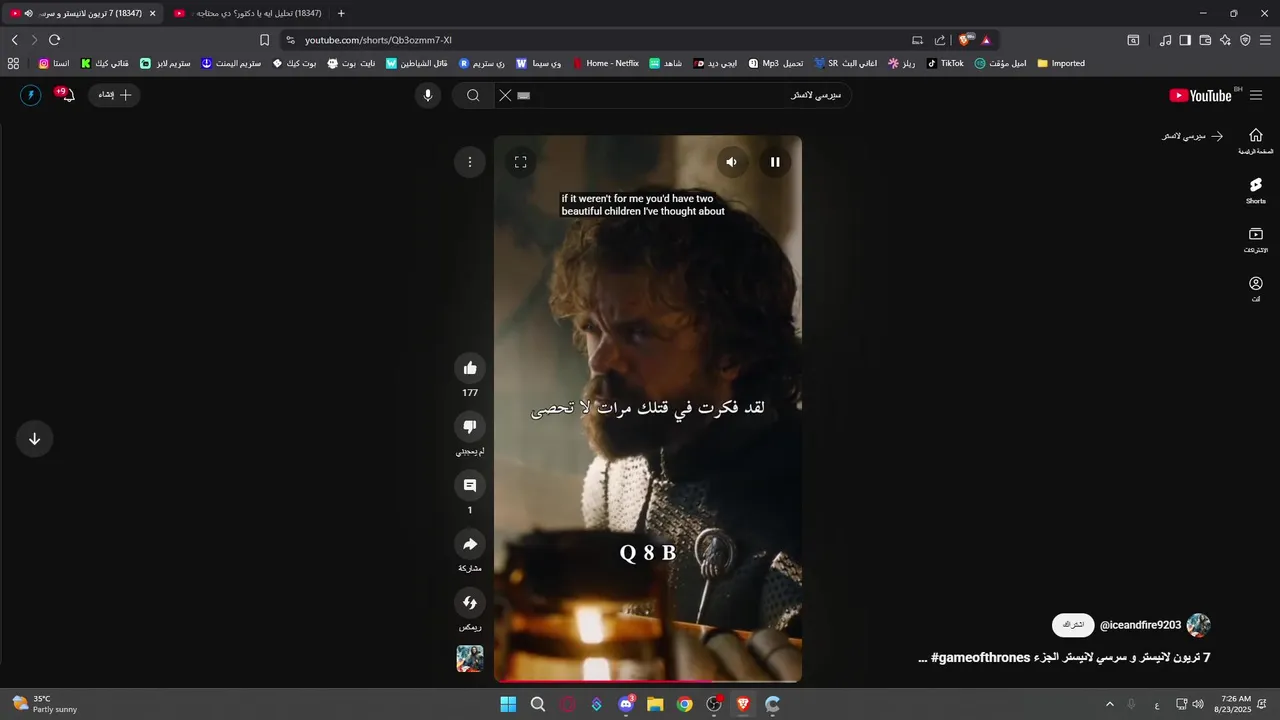
Task: Click the short's red progress bar
Action: (648, 681)
